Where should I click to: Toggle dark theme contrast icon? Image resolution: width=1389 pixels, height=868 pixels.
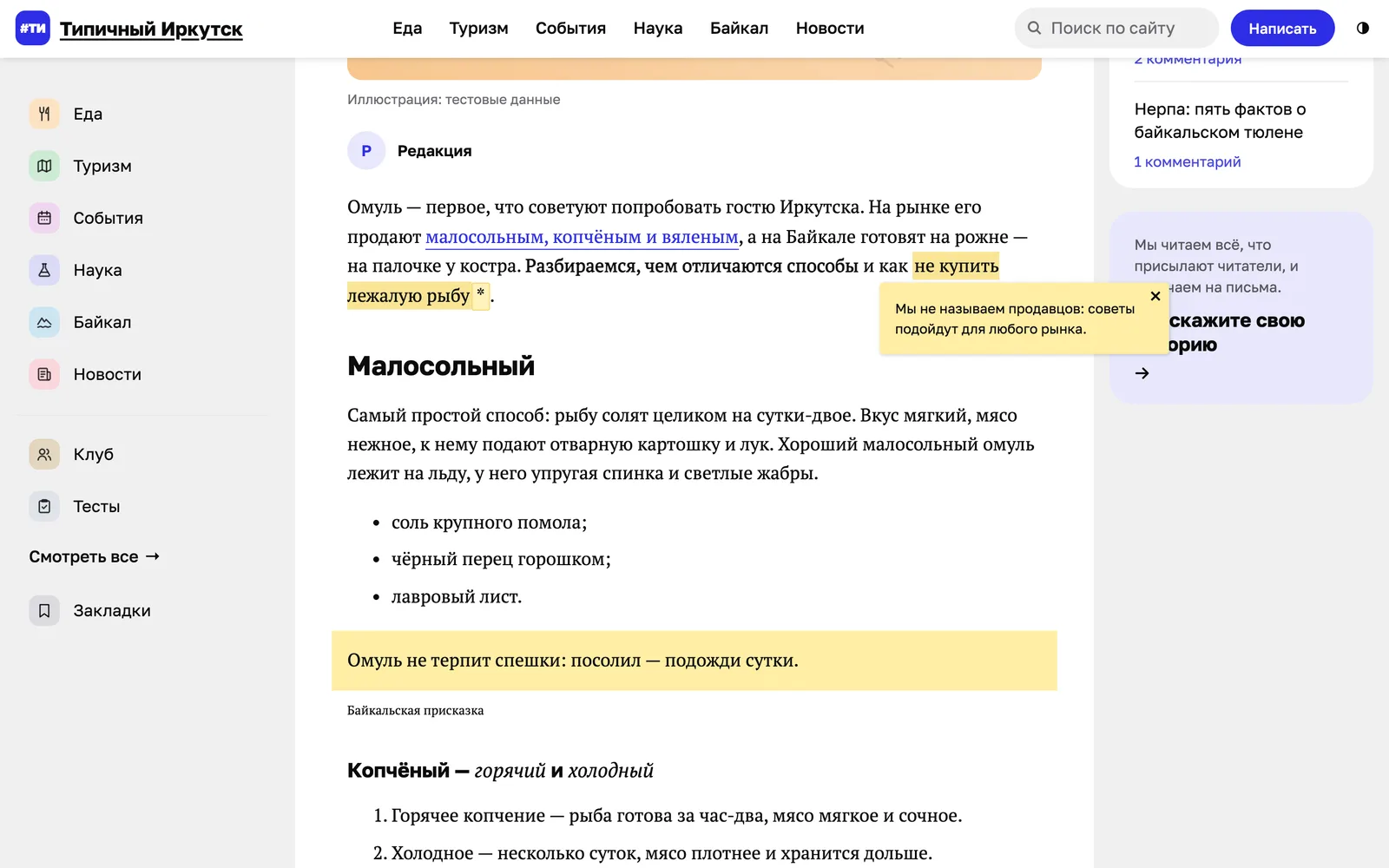pos(1363,28)
